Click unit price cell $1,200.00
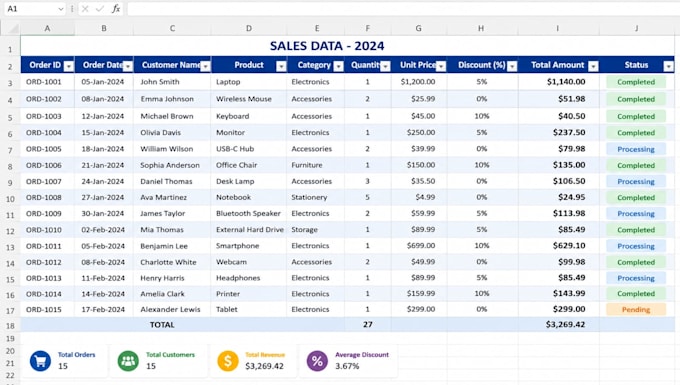Image resolution: width=680 pixels, height=385 pixels. (418, 82)
